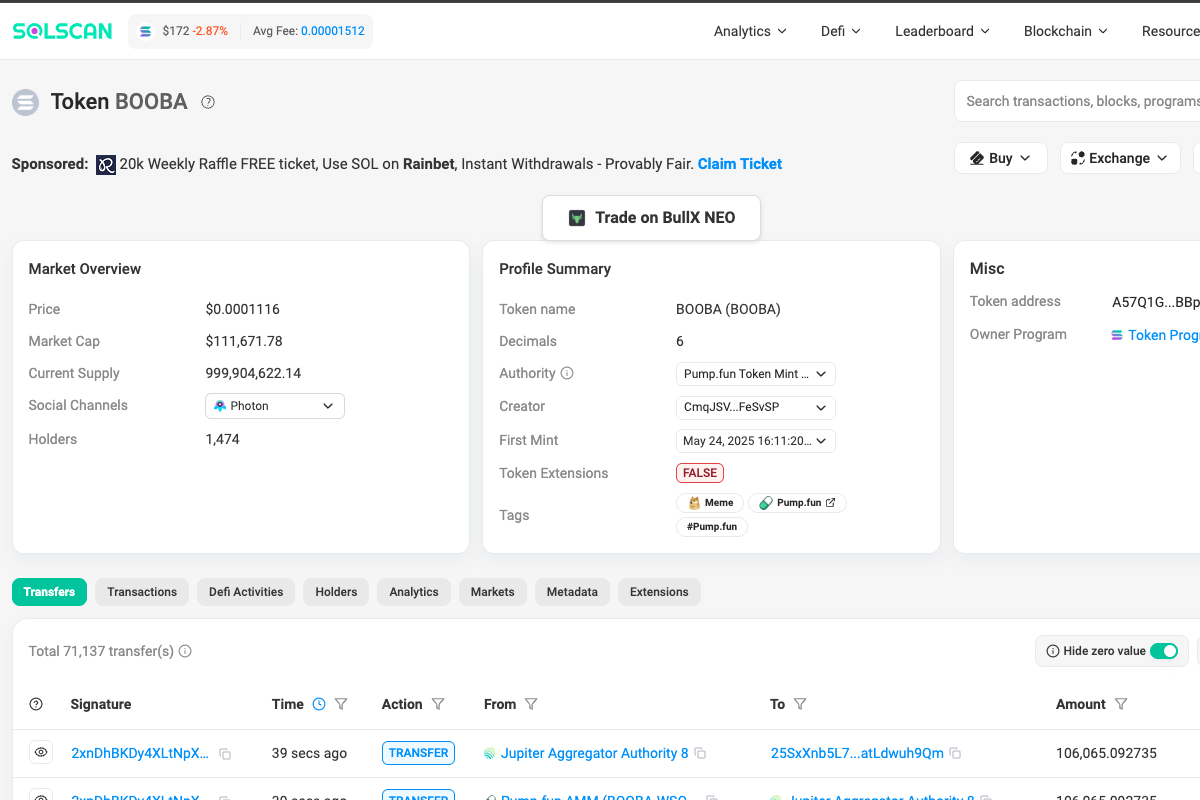The image size is (1200, 800).
Task: Click the Token Program link in Misc
Action: coord(1164,335)
